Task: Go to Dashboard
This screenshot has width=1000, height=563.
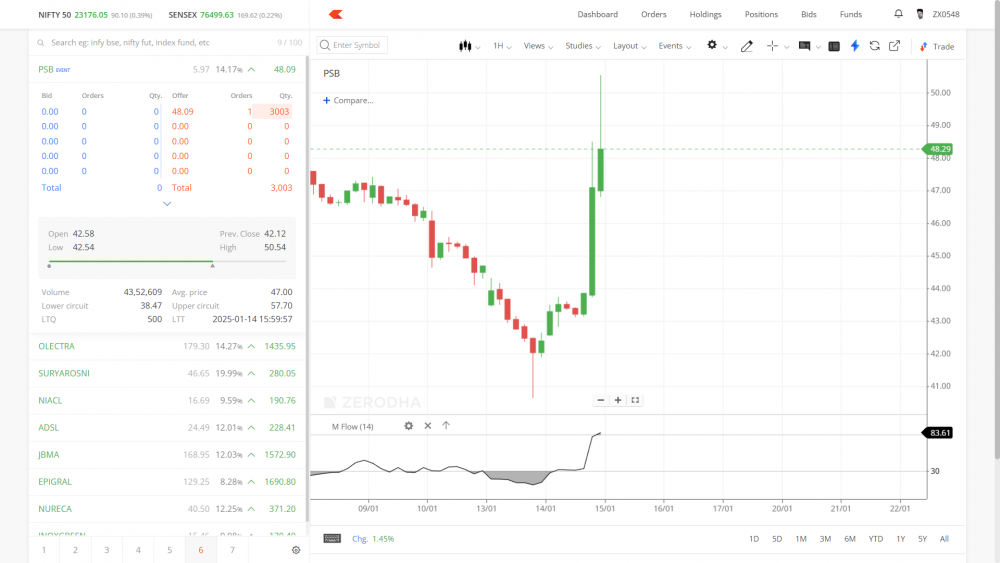Action: [598, 14]
